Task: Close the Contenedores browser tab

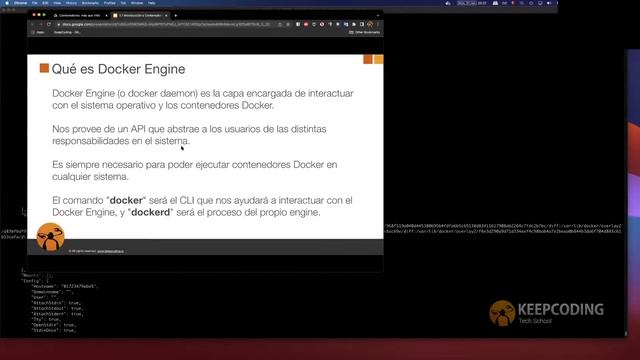Action: click(x=106, y=16)
